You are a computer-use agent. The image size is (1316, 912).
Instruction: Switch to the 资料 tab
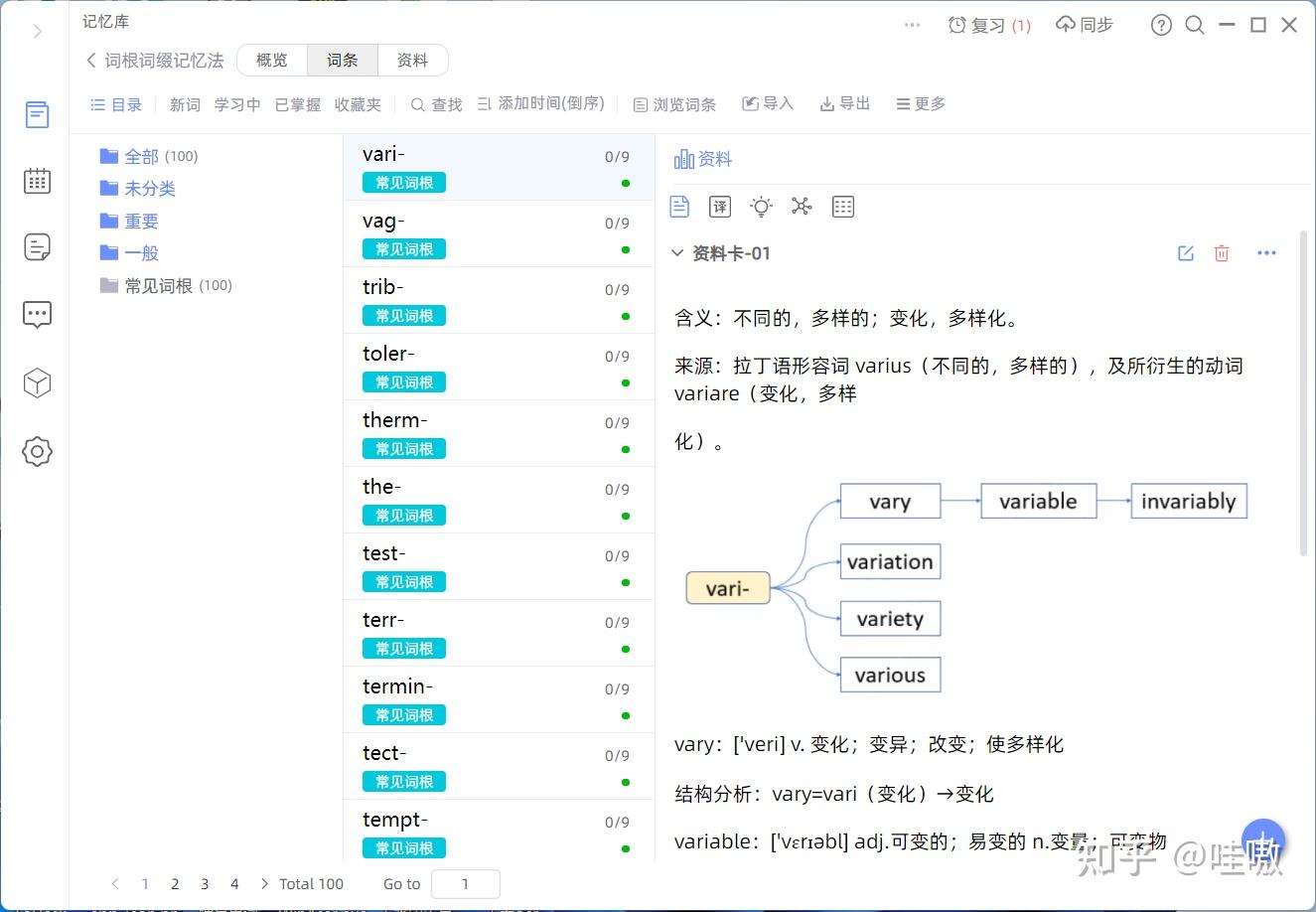click(413, 61)
